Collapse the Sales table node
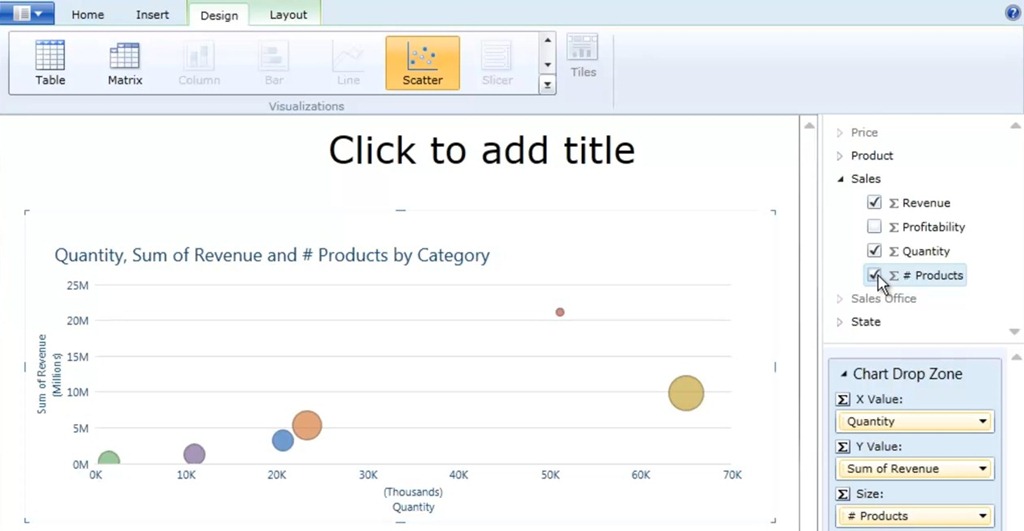This screenshot has width=1024, height=531. [840, 179]
